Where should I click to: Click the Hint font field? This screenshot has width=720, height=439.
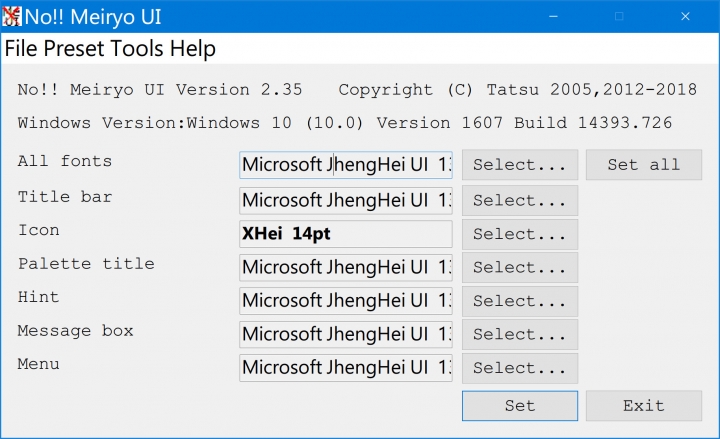[x=346, y=301]
